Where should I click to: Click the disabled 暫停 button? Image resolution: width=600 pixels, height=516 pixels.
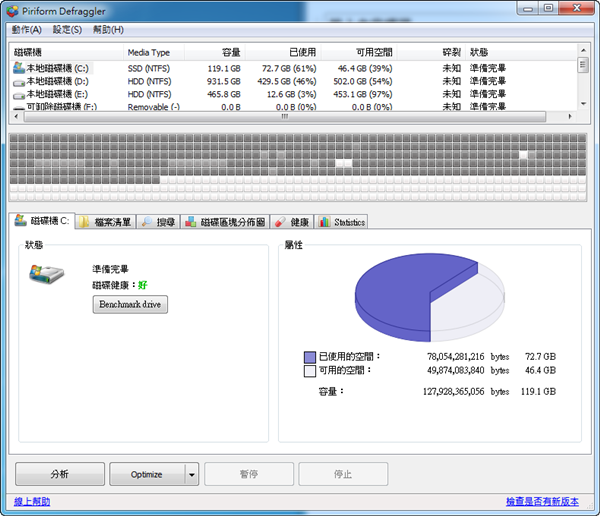[249, 474]
